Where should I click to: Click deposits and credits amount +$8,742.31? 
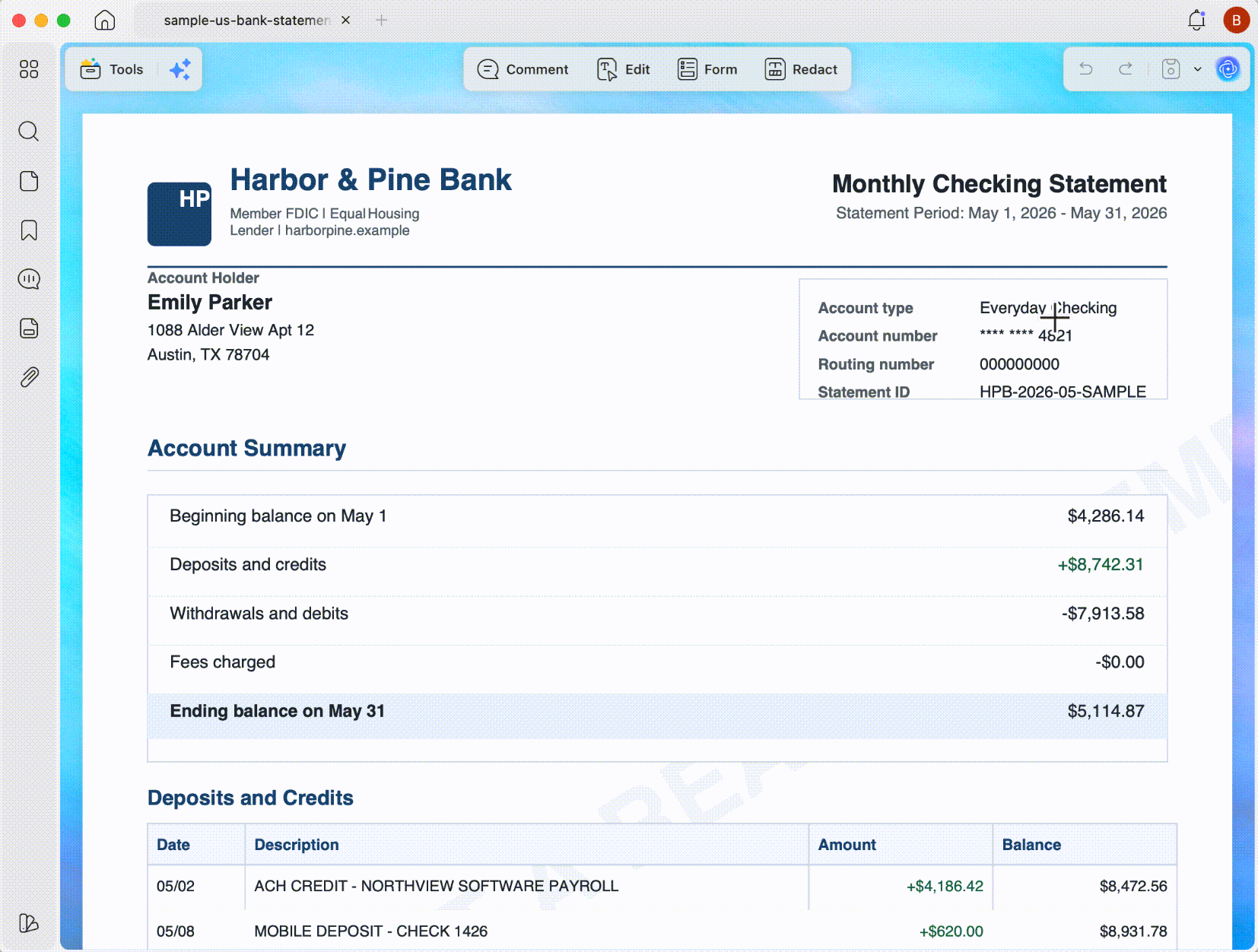pos(1101,565)
